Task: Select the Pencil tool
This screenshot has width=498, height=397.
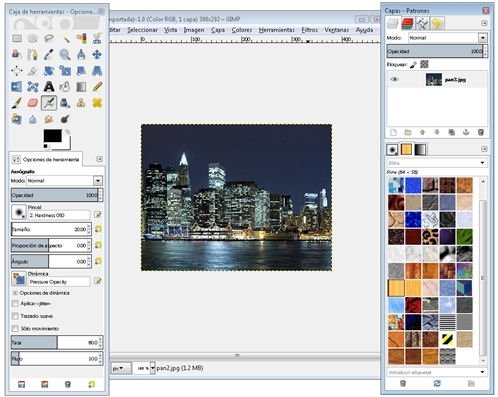Action: pyautogui.click(x=97, y=87)
